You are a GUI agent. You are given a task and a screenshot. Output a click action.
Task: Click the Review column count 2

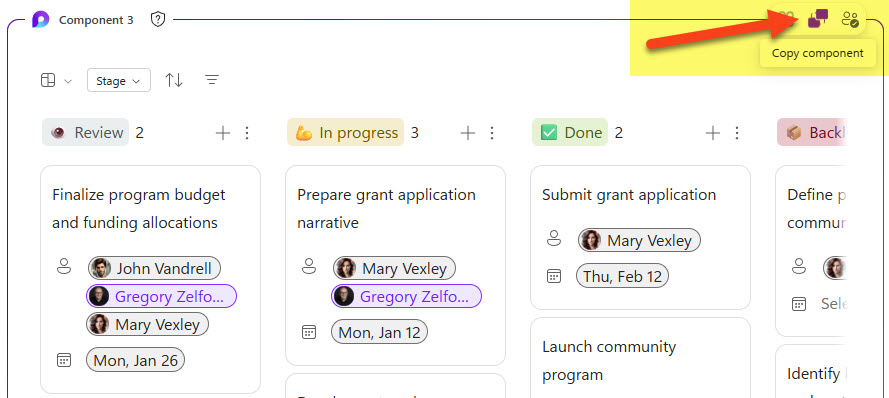tap(139, 133)
